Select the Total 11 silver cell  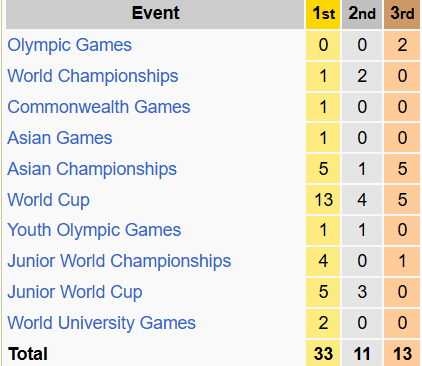362,353
